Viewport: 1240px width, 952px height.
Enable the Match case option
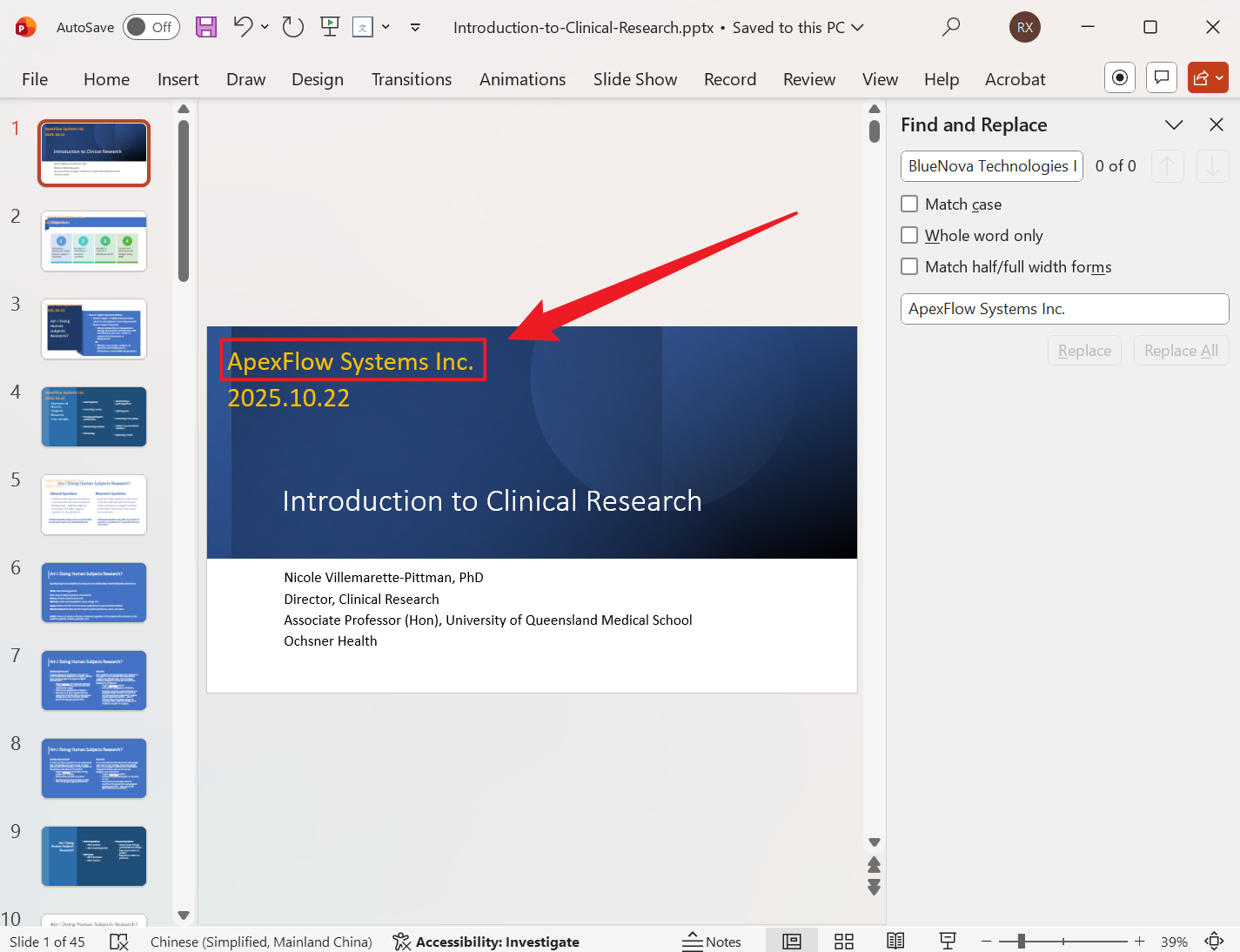(909, 204)
